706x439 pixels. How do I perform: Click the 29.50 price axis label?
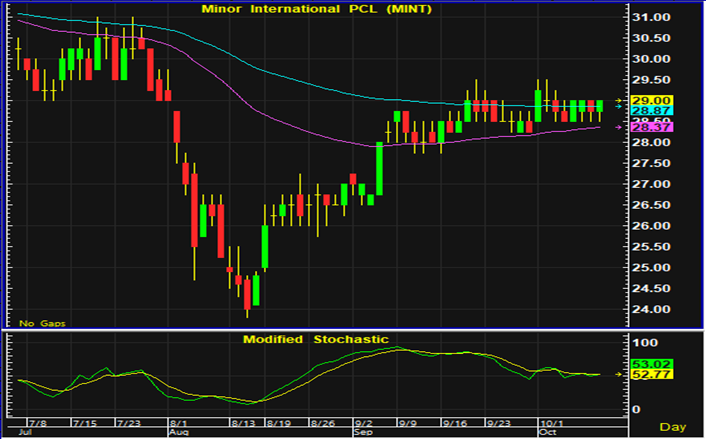[x=651, y=80]
